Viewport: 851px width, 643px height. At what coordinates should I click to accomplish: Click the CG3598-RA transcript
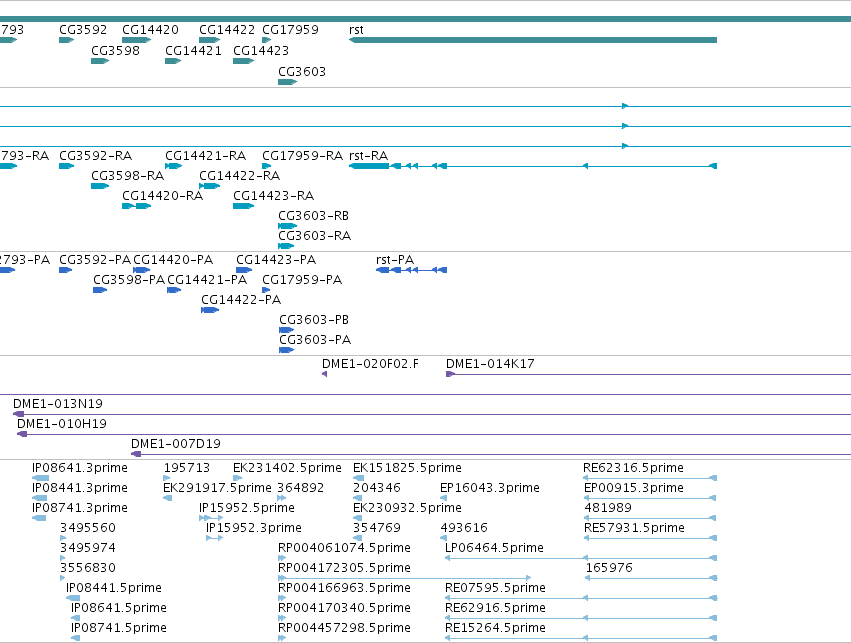[100, 186]
